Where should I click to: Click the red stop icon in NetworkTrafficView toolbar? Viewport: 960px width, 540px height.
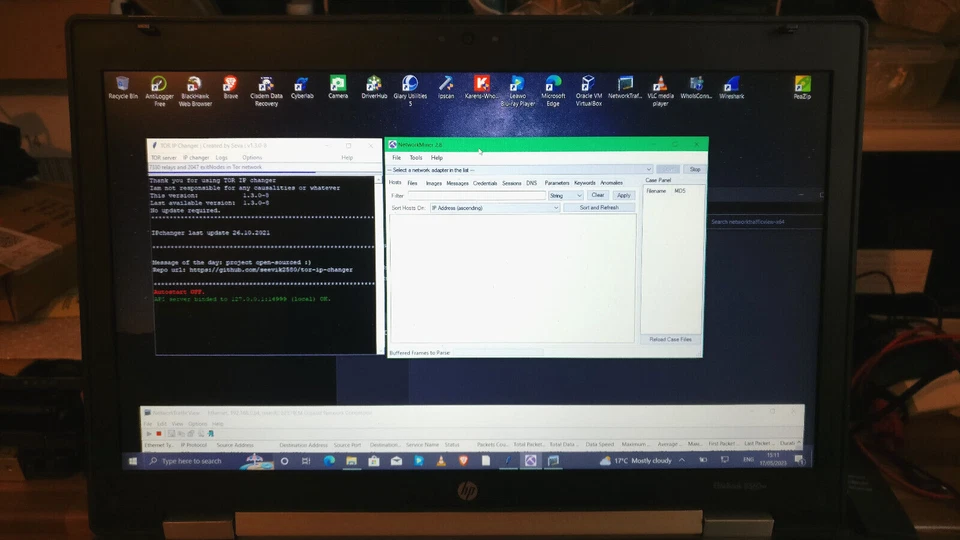click(x=159, y=433)
